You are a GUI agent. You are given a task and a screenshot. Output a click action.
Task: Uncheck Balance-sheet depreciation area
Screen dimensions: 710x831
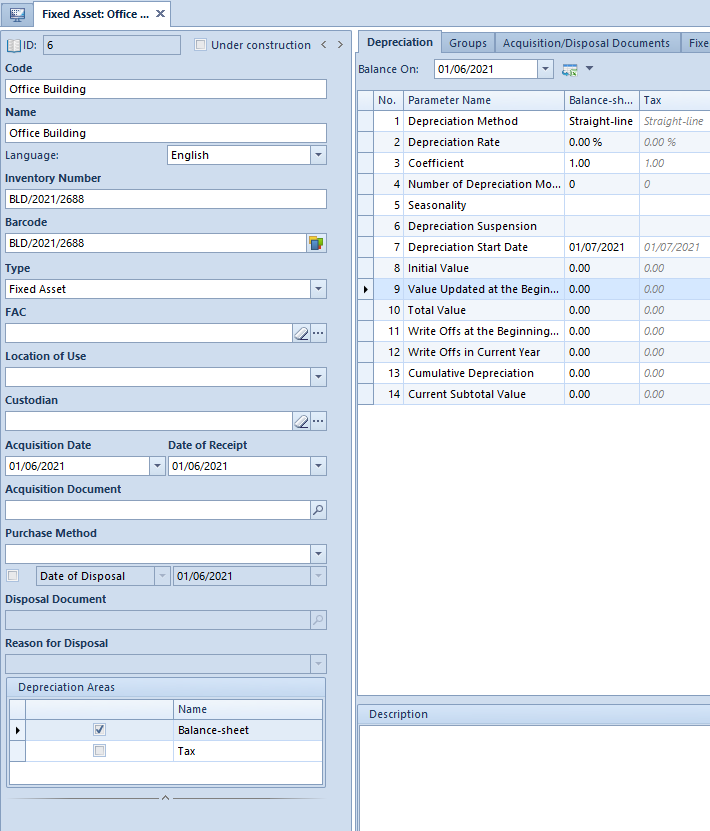(x=99, y=730)
